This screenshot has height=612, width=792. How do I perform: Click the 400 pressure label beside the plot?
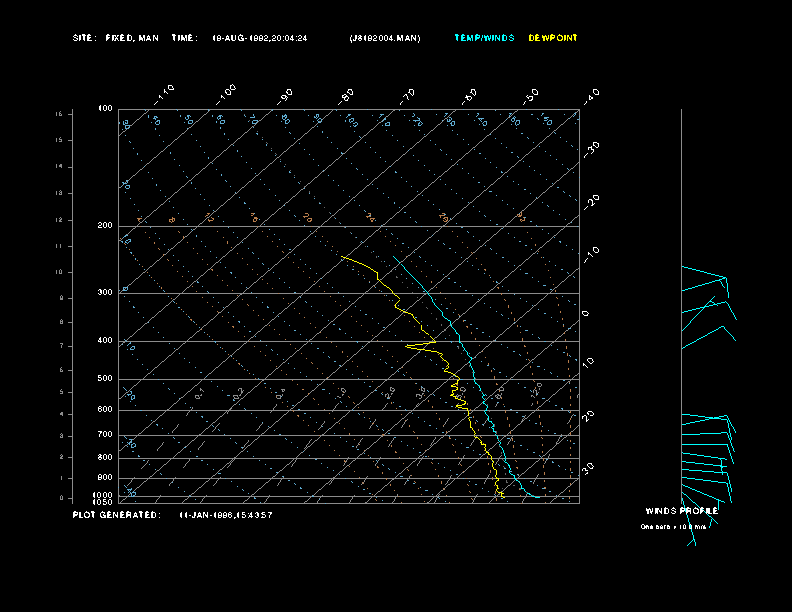(x=105, y=341)
